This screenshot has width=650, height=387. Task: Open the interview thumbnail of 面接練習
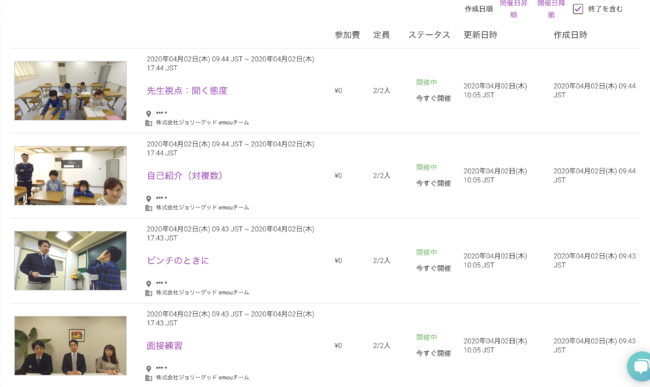point(70,346)
